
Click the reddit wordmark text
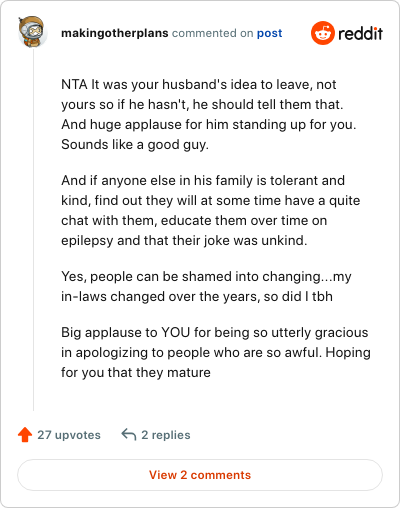tap(360, 33)
